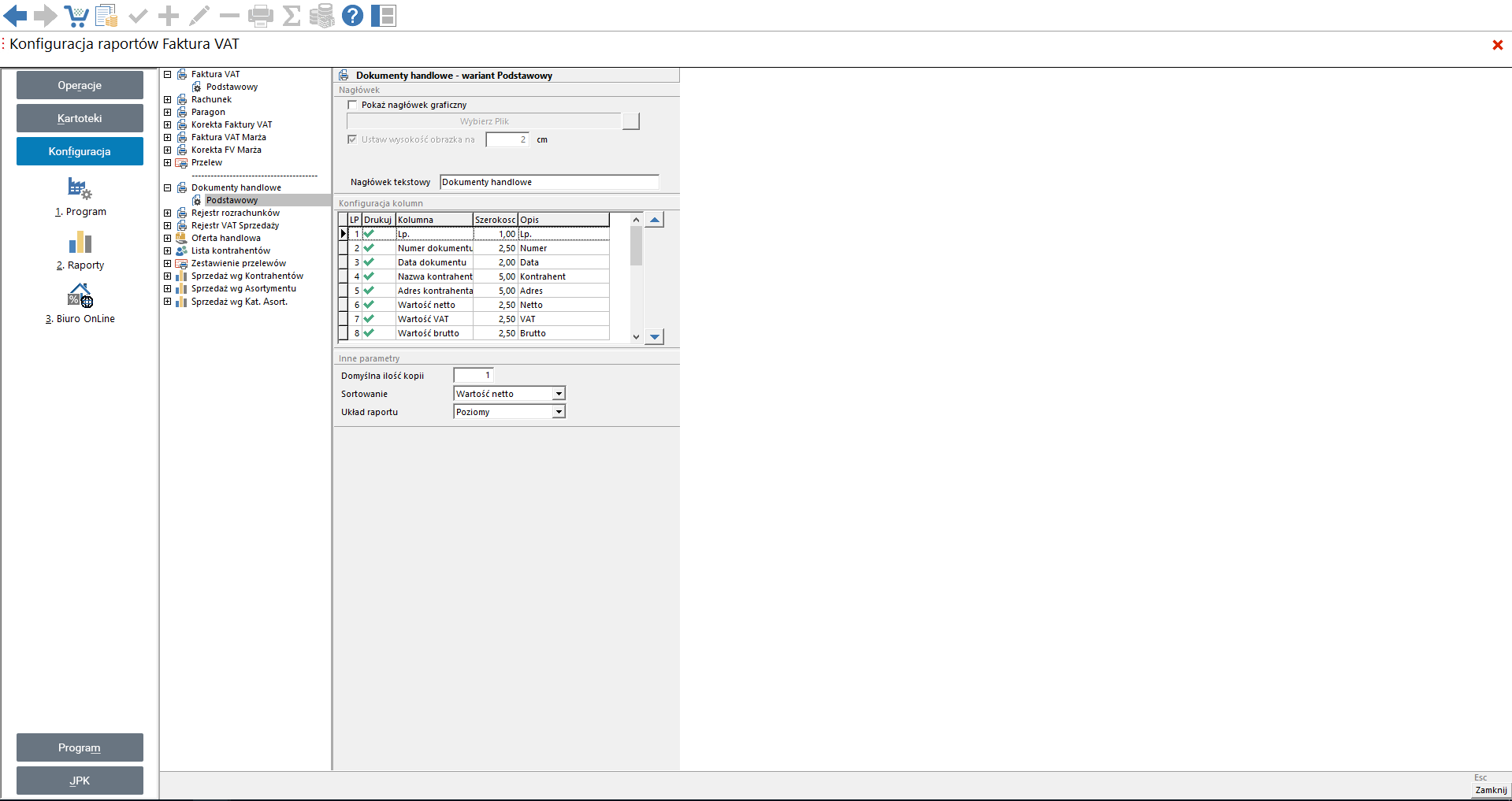The height and width of the screenshot is (801, 1512).
Task: Click the JPK button
Action: (x=80, y=781)
